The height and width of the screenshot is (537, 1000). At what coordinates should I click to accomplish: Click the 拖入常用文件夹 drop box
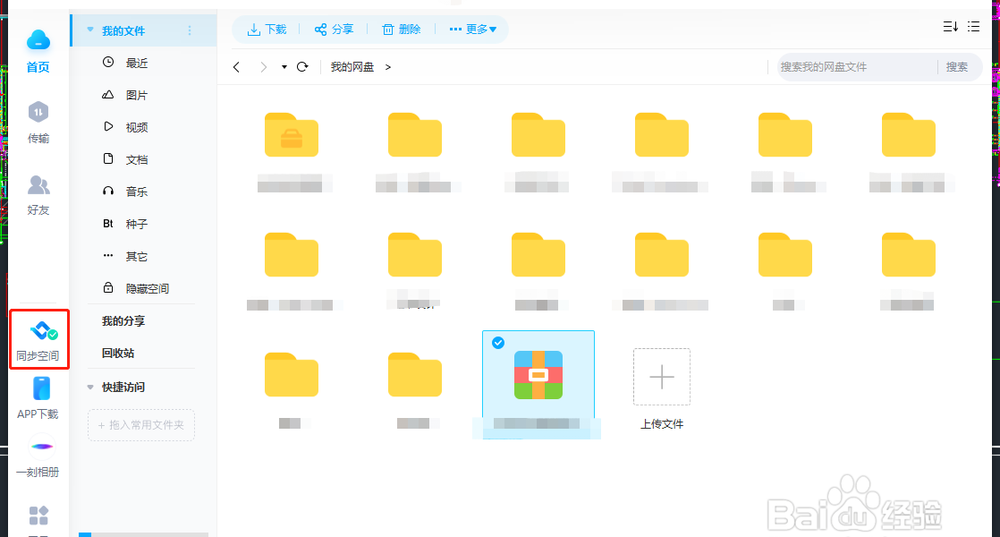click(141, 425)
